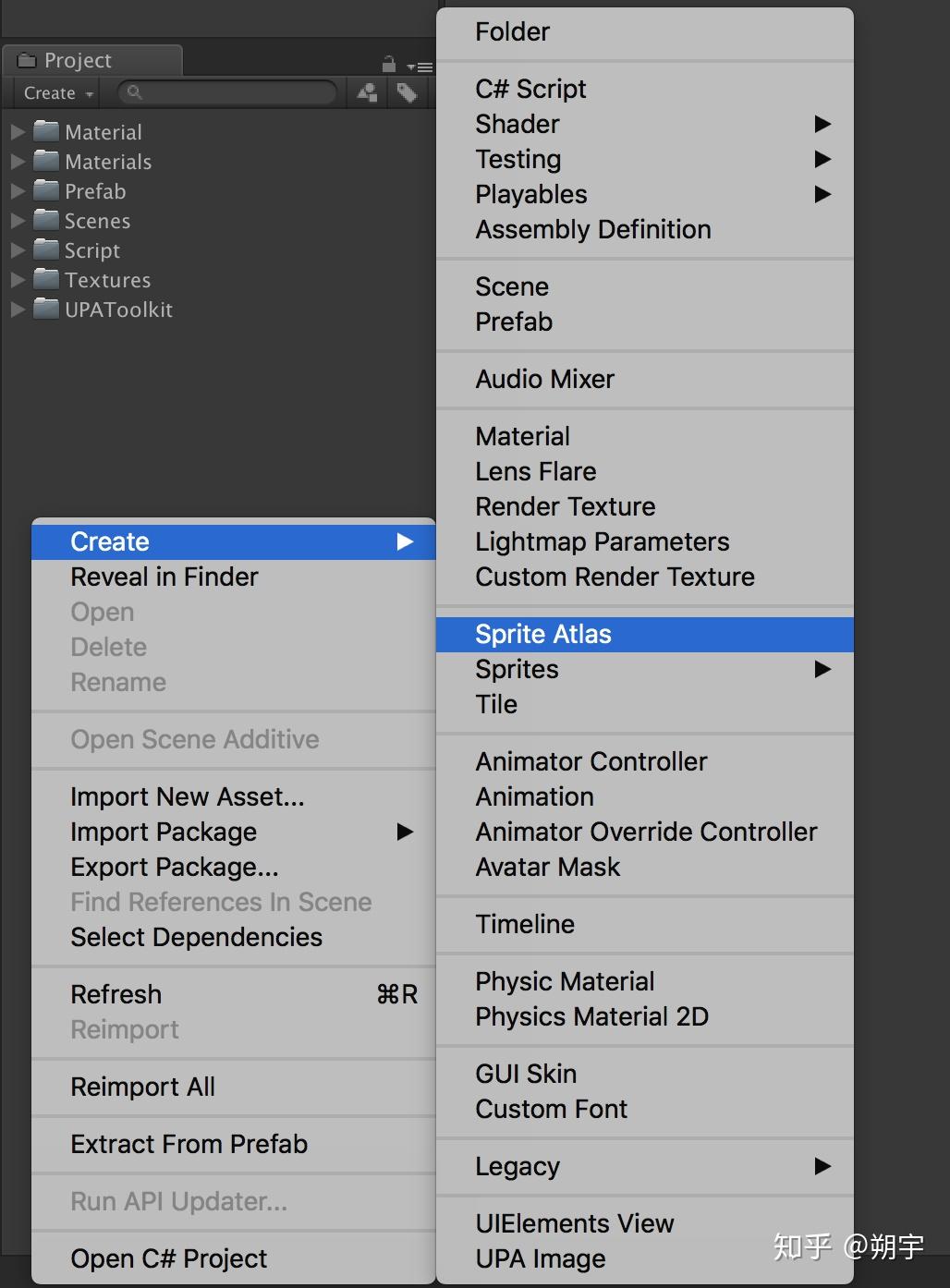Click the Project search field
950x1288 pixels.
(x=227, y=92)
